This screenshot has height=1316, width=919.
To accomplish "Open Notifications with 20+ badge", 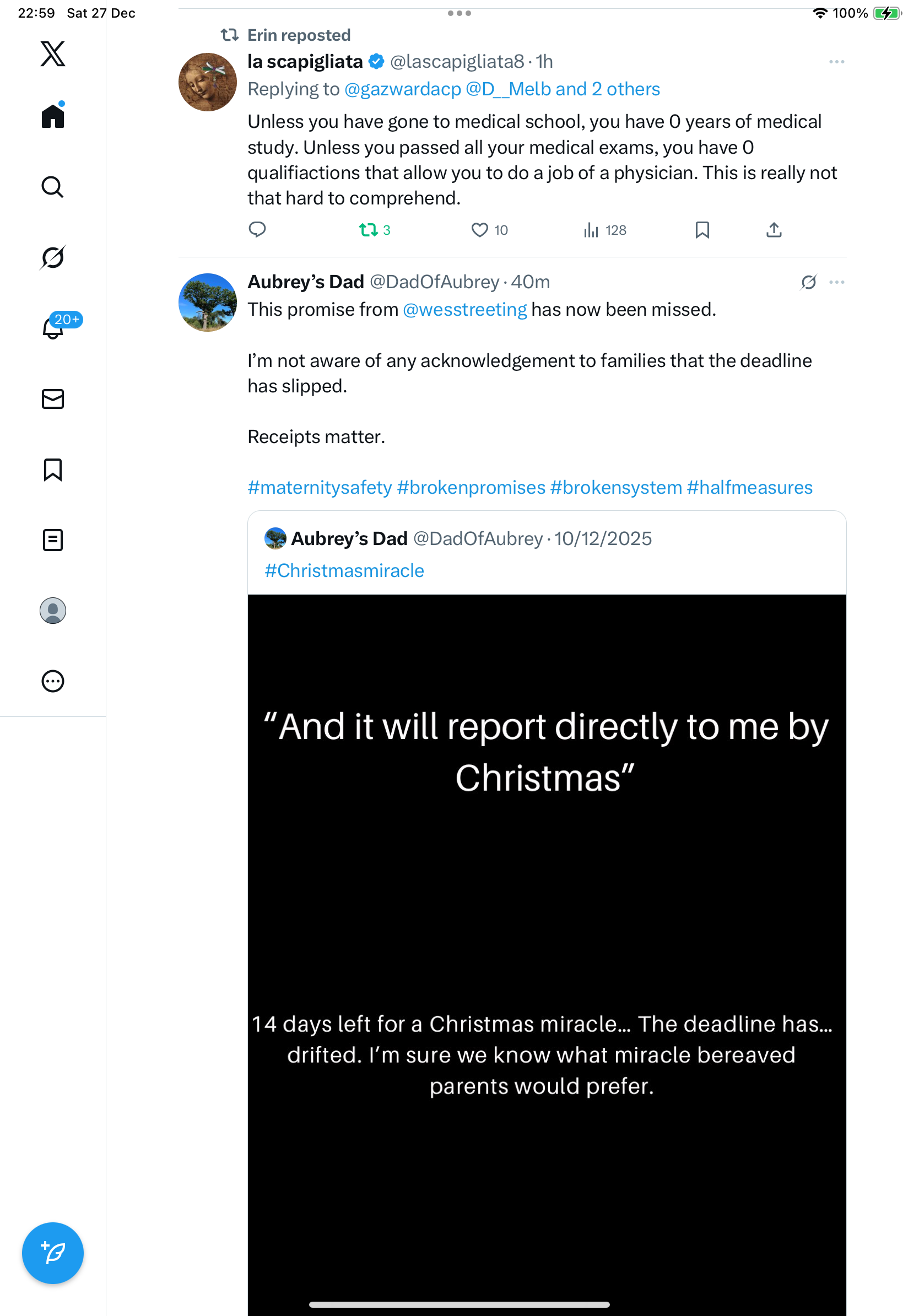I will tap(53, 328).
